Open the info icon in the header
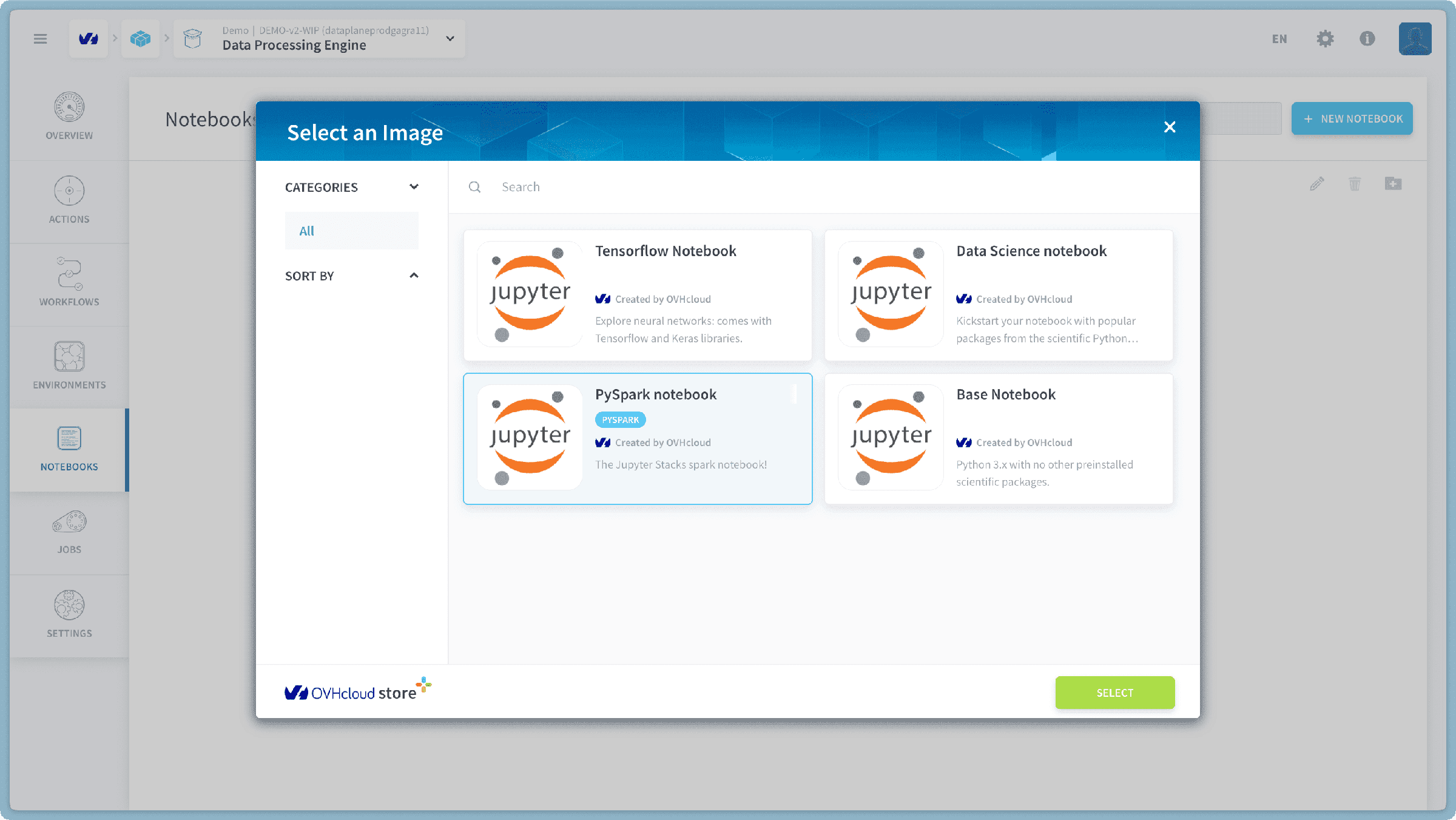The width and height of the screenshot is (1456, 820). (1367, 39)
